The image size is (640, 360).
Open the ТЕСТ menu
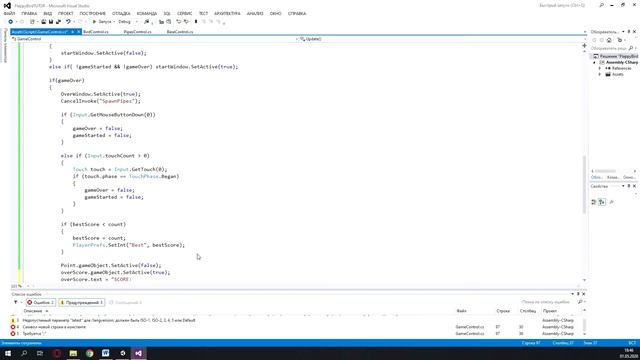(x=203, y=13)
